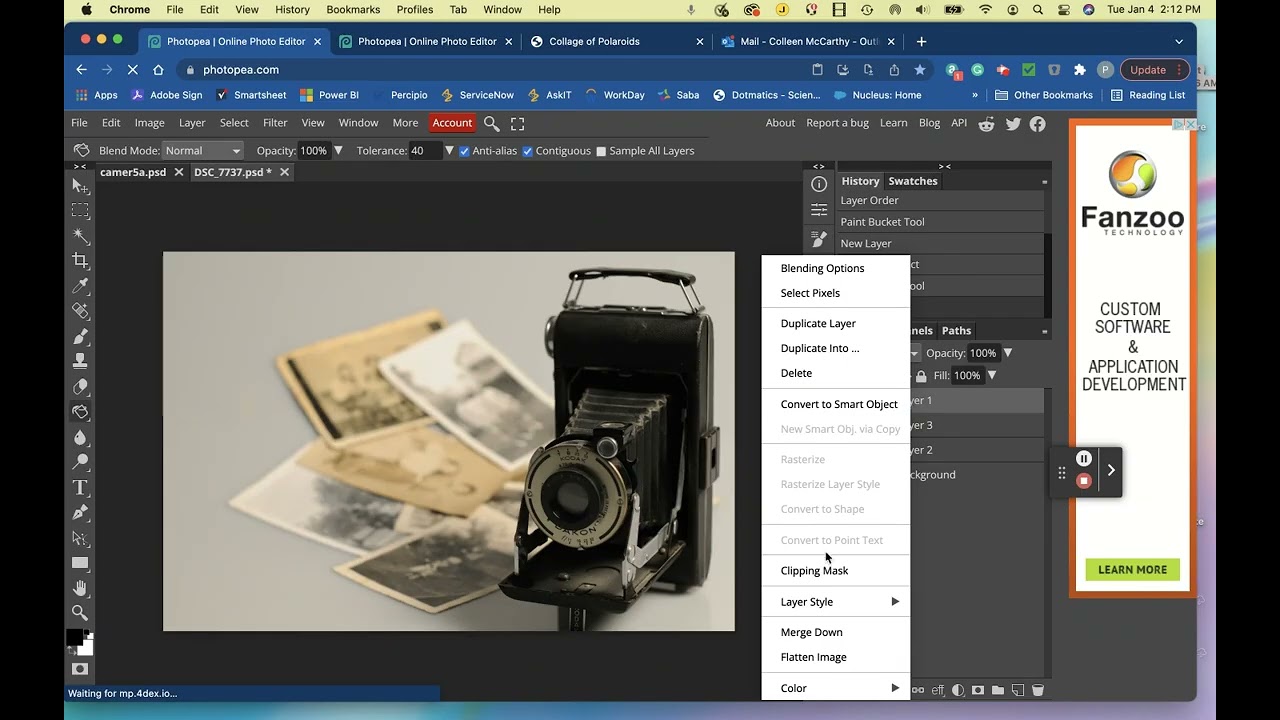Click Chrome's Update button
1280x720 pixels.
1153,70
